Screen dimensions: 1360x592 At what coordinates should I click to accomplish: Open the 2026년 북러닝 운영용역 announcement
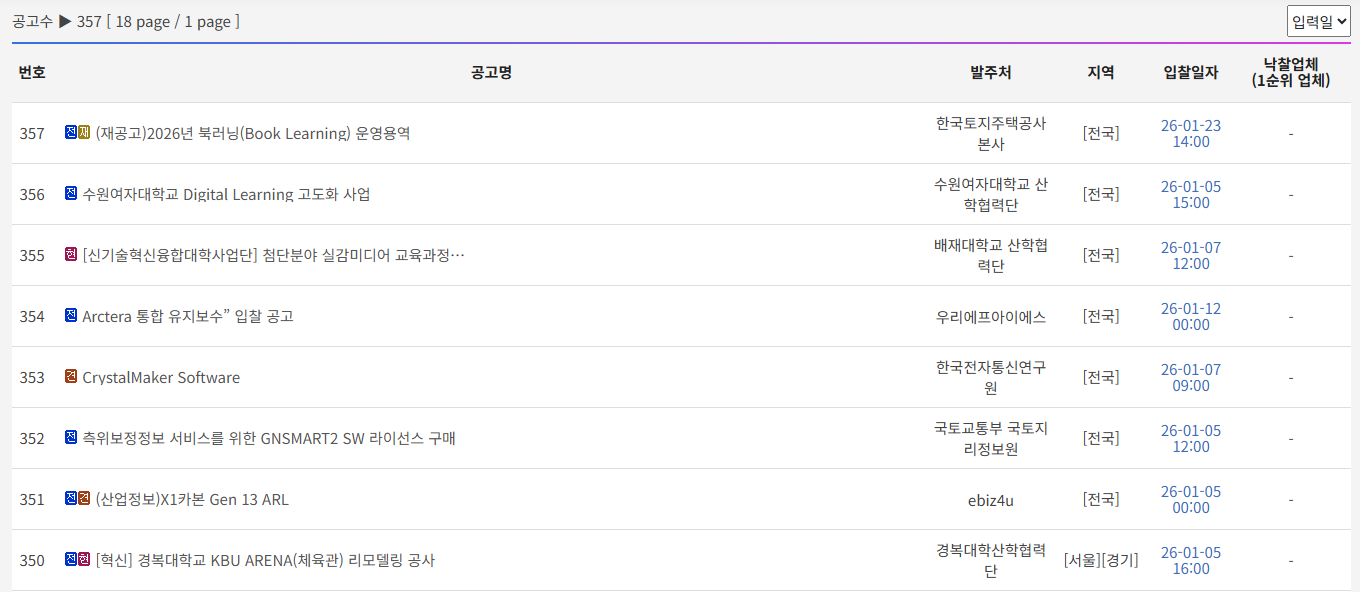coord(252,133)
